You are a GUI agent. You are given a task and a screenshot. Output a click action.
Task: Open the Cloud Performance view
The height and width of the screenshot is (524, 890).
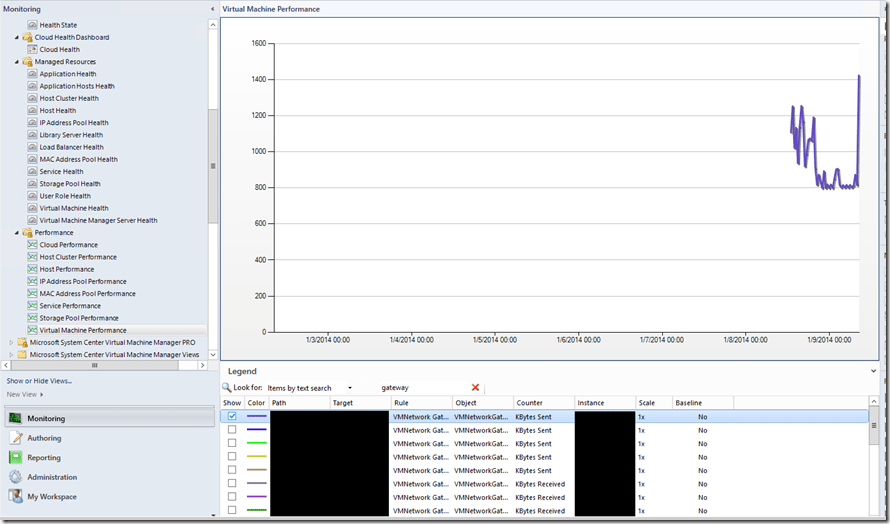point(68,245)
